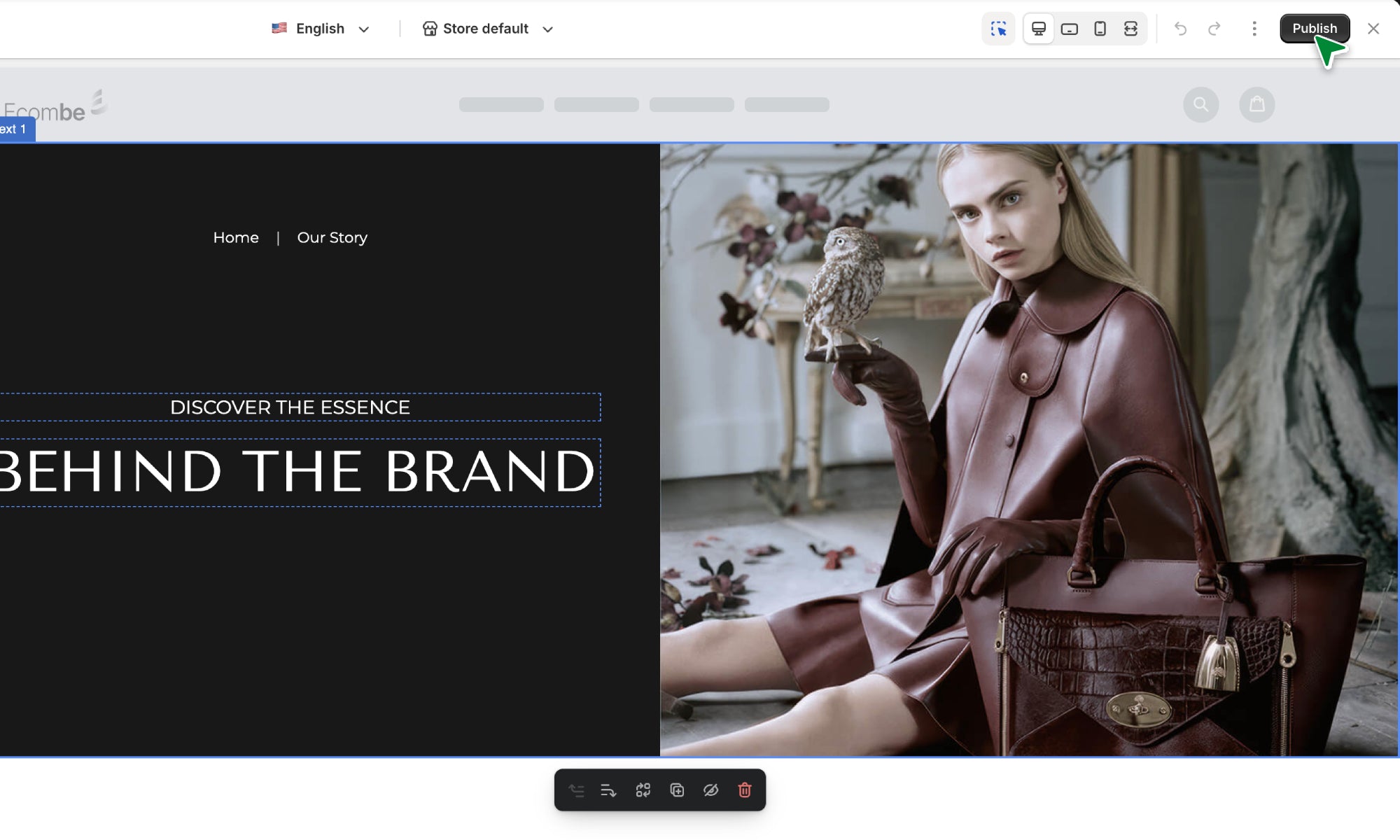The image size is (1400, 840).
Task: Open the three-dot more options menu
Action: pos(1254,29)
